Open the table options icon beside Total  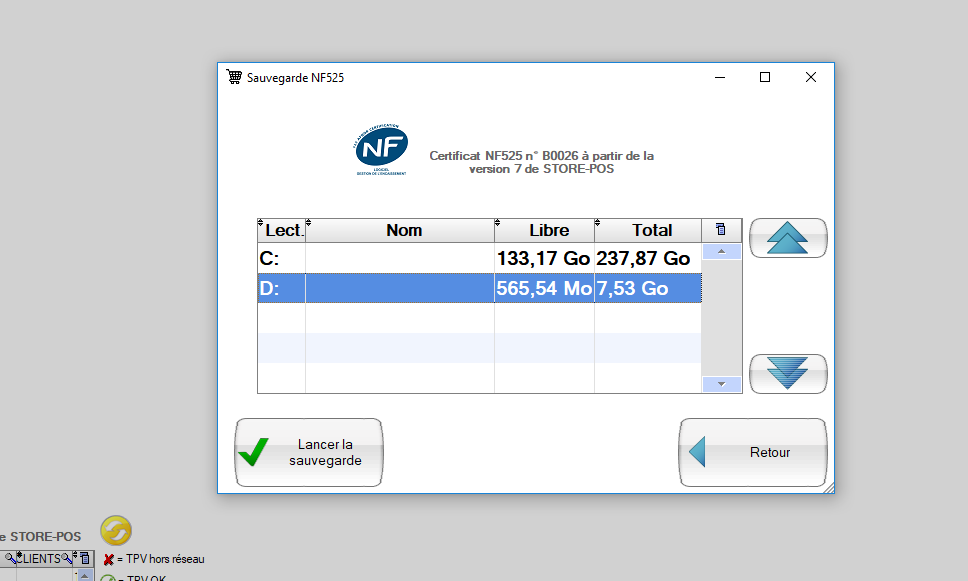pyautogui.click(x=721, y=230)
